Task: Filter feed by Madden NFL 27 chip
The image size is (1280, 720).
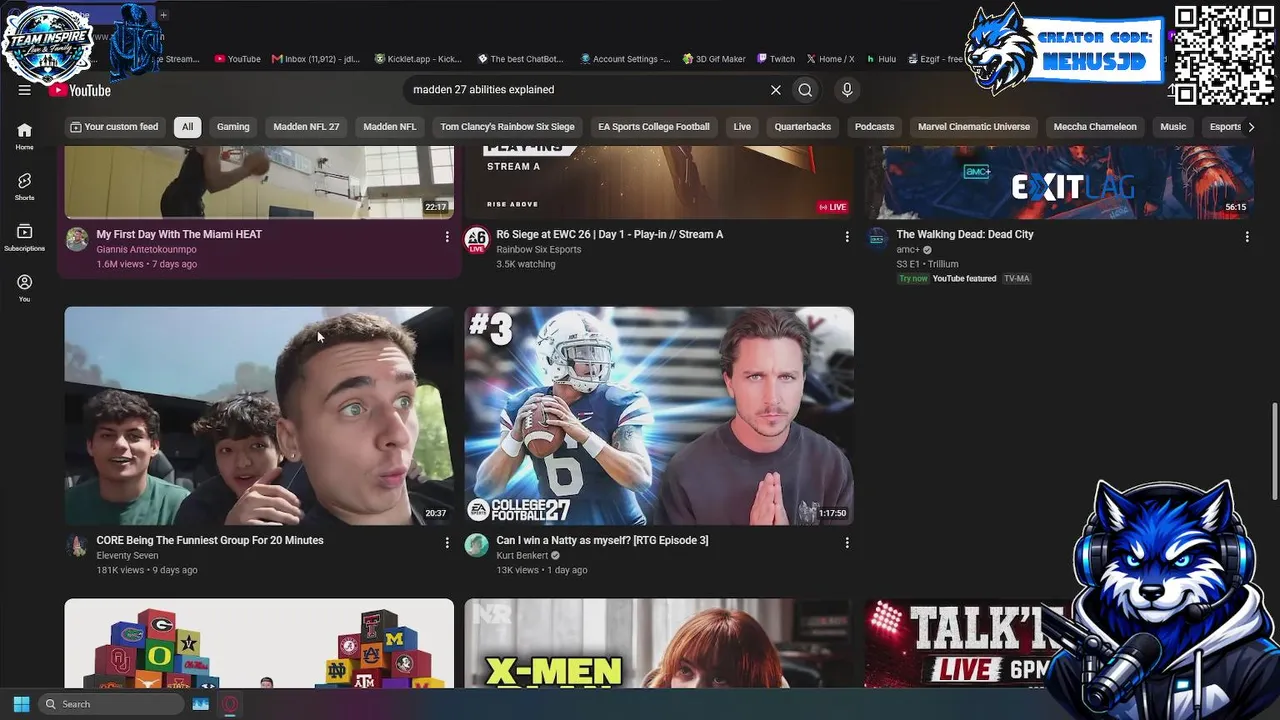Action: pyautogui.click(x=306, y=127)
